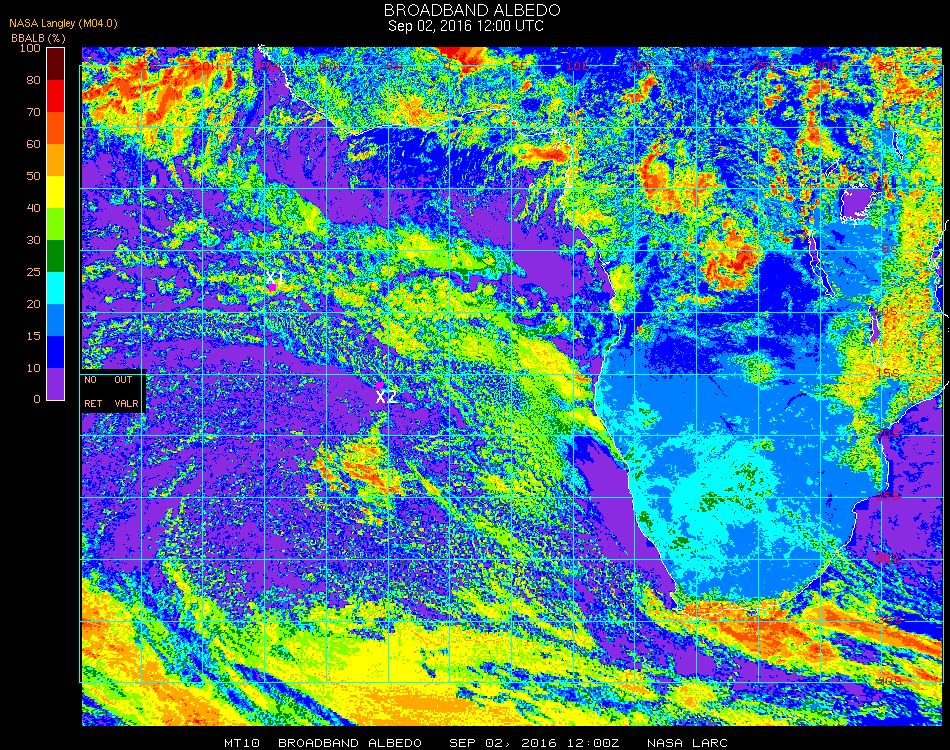Click the '30S' latitude label
The width and height of the screenshot is (950, 750).
click(x=888, y=558)
